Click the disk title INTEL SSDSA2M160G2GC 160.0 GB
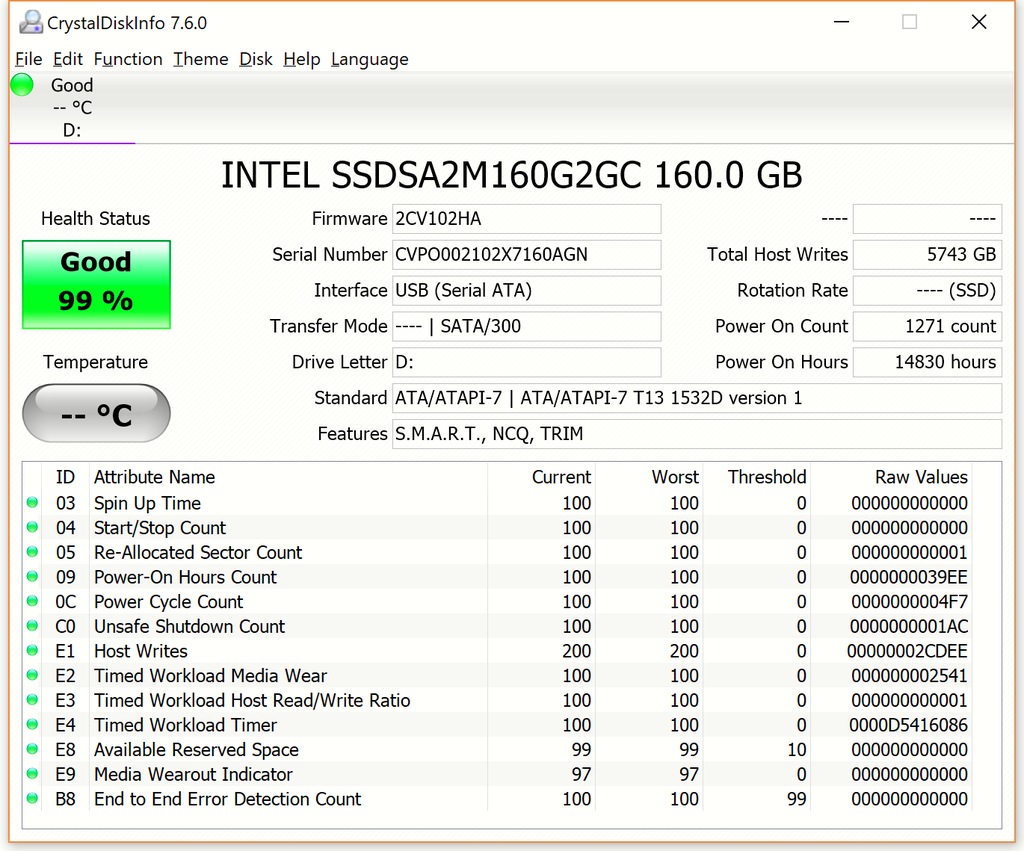The image size is (1024, 851). click(512, 175)
